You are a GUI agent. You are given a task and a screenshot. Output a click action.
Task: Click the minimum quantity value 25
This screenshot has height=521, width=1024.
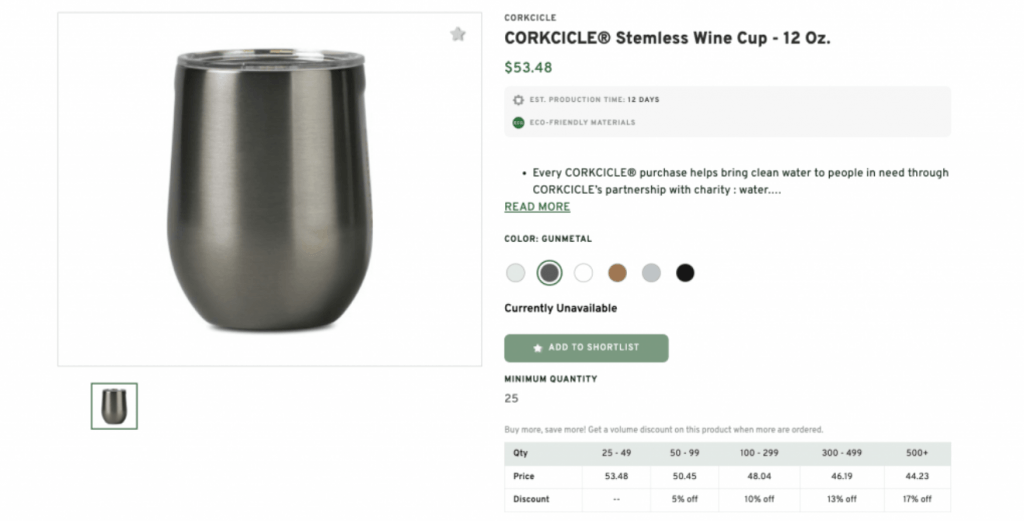pyautogui.click(x=511, y=398)
